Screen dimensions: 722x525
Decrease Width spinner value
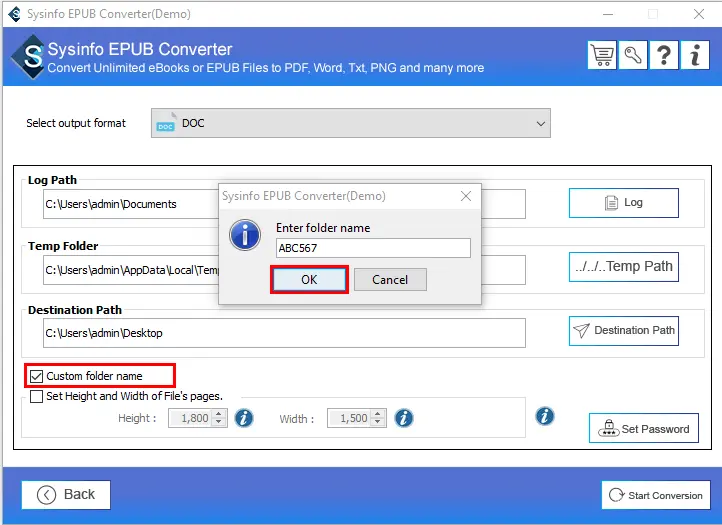[378, 422]
